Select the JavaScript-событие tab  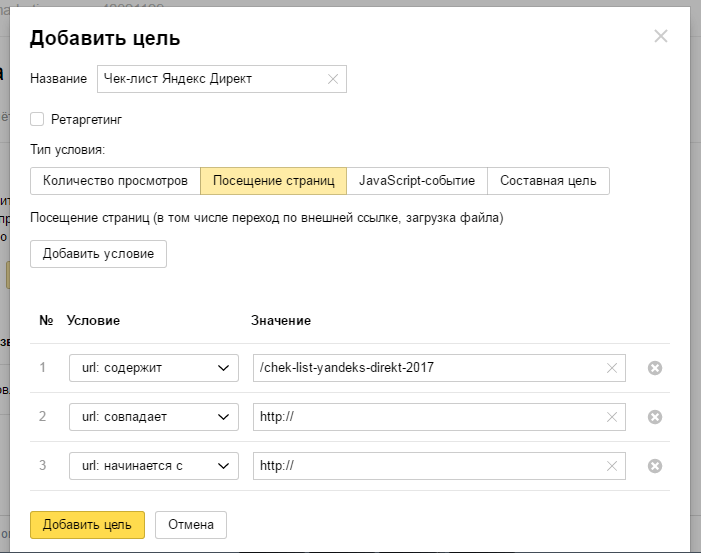tap(417, 181)
